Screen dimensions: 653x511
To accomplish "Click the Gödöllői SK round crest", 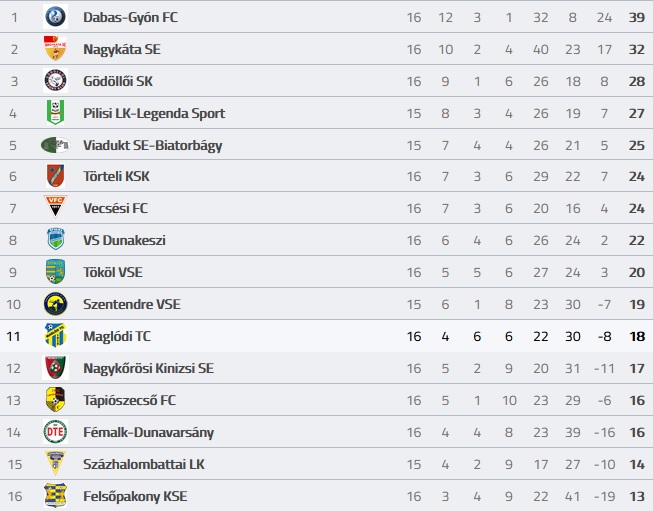I will (55, 80).
